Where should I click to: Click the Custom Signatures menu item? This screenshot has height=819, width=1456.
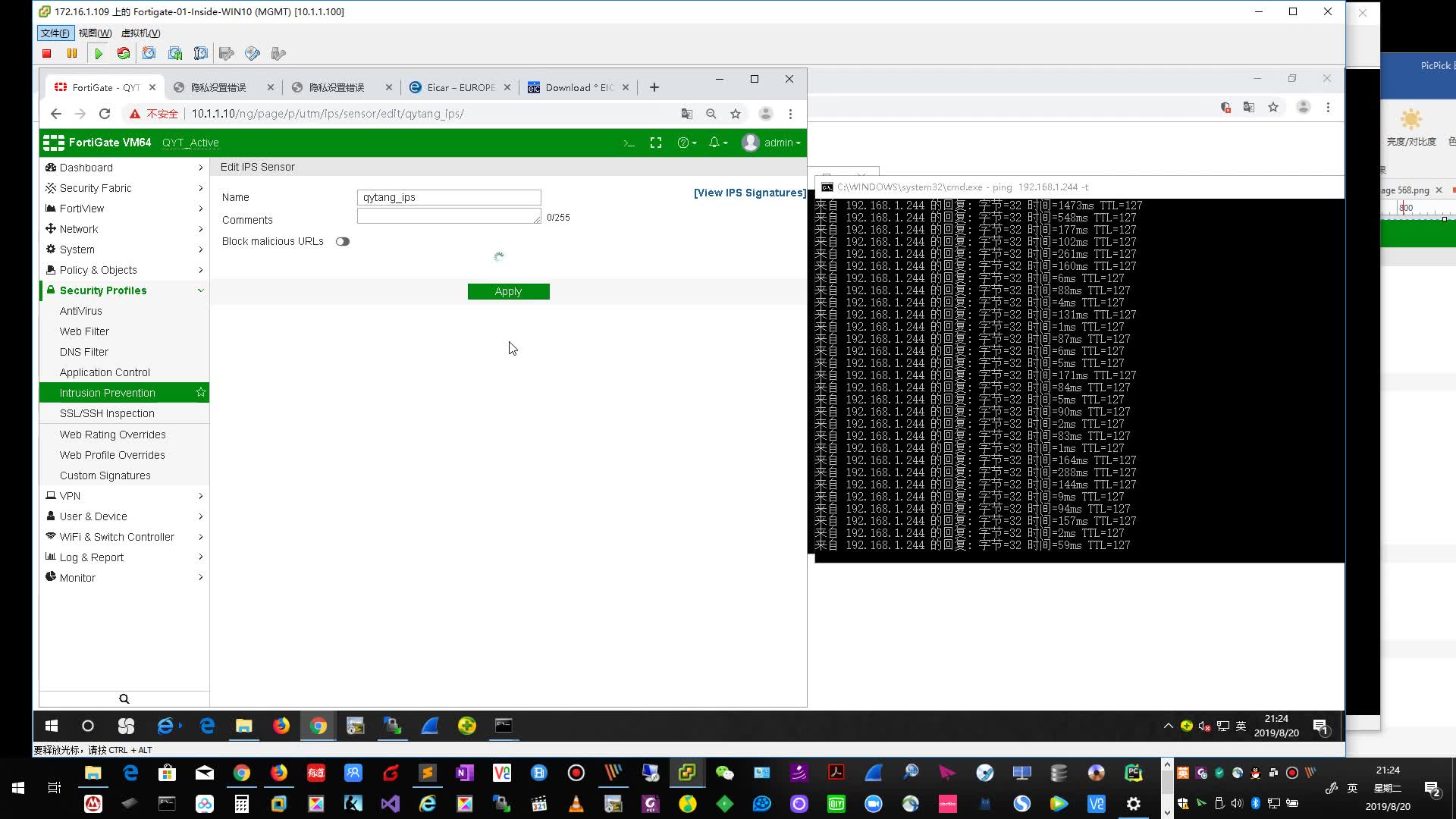click(105, 475)
